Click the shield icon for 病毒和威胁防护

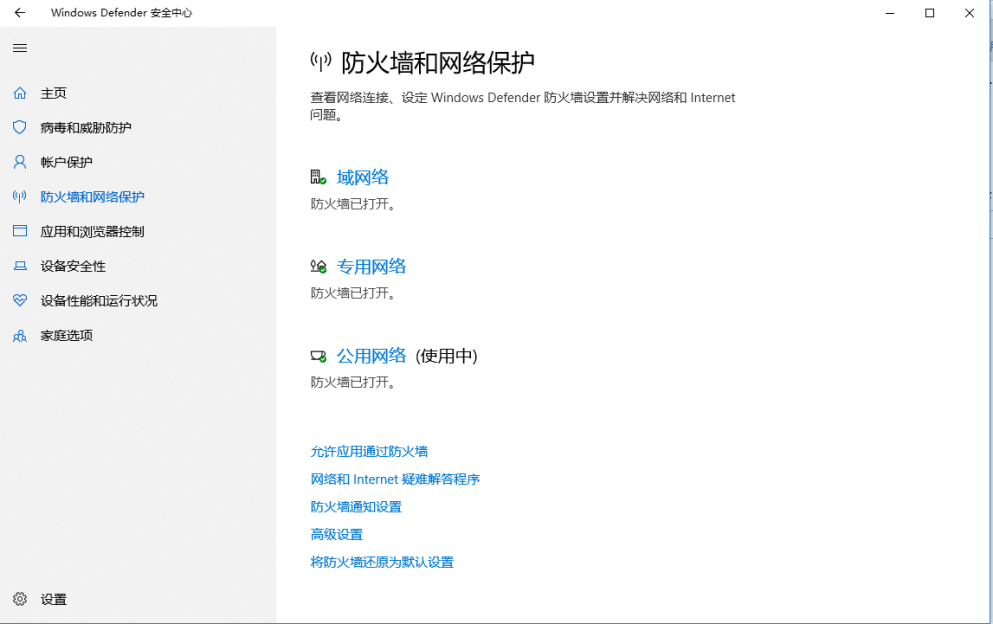click(x=20, y=127)
